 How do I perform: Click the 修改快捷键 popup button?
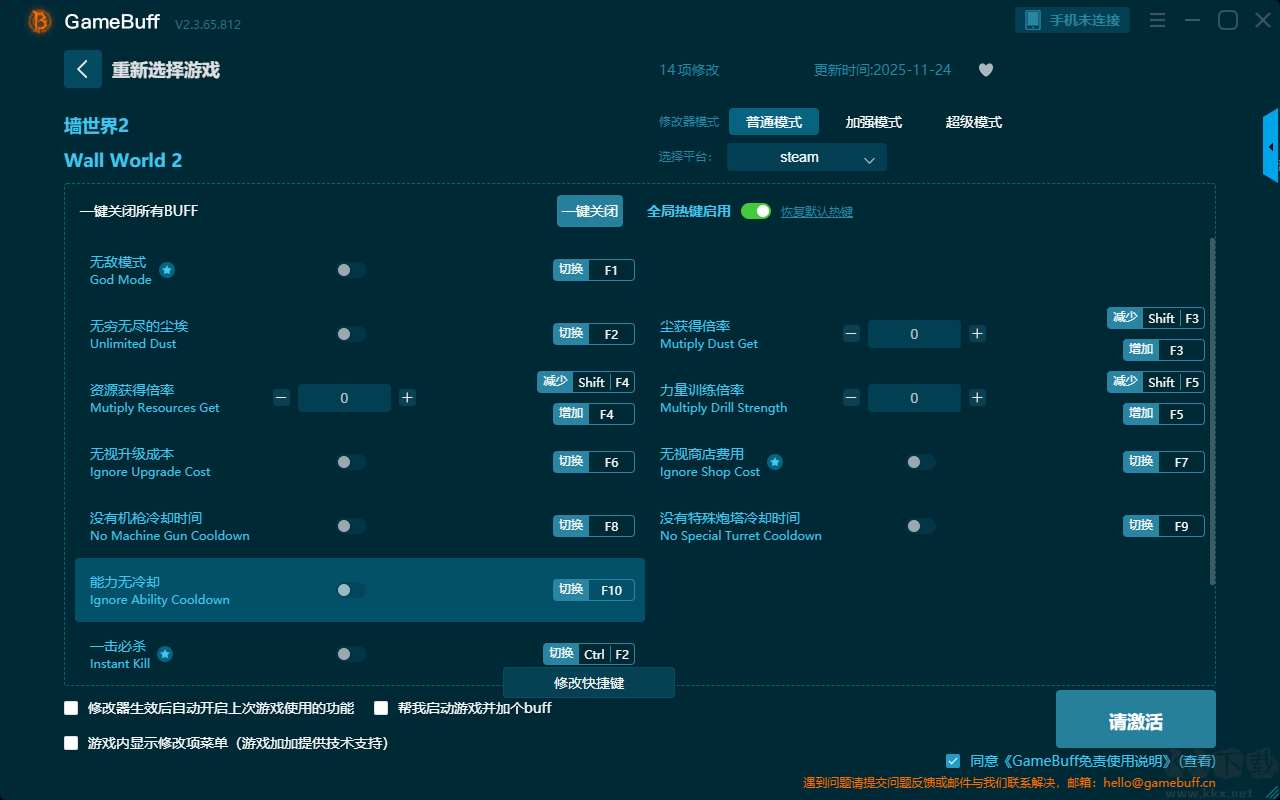589,683
